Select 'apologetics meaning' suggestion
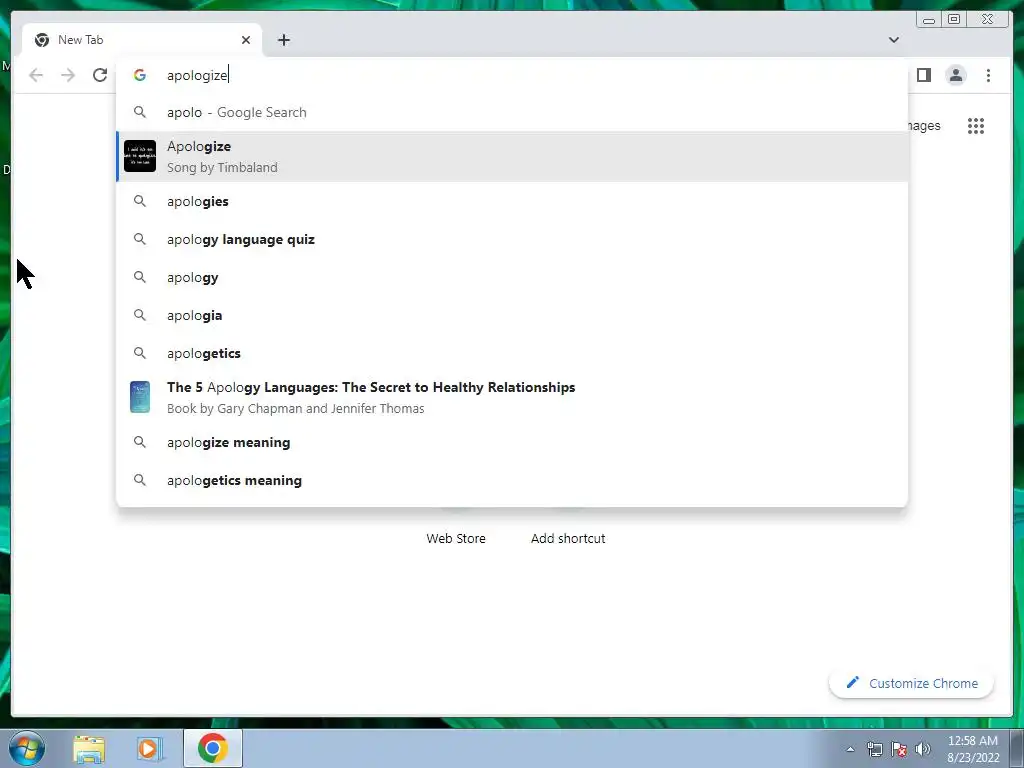 pyautogui.click(x=512, y=480)
